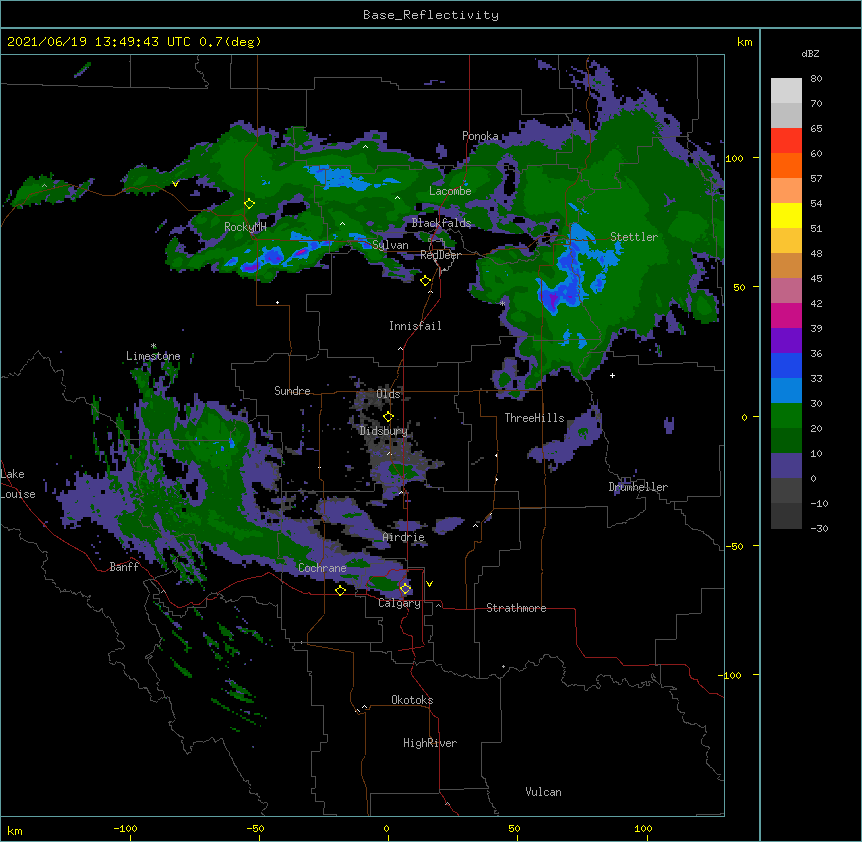Screen dimensions: 862x842
Task: Click the km unit label at top right
Action: click(744, 42)
